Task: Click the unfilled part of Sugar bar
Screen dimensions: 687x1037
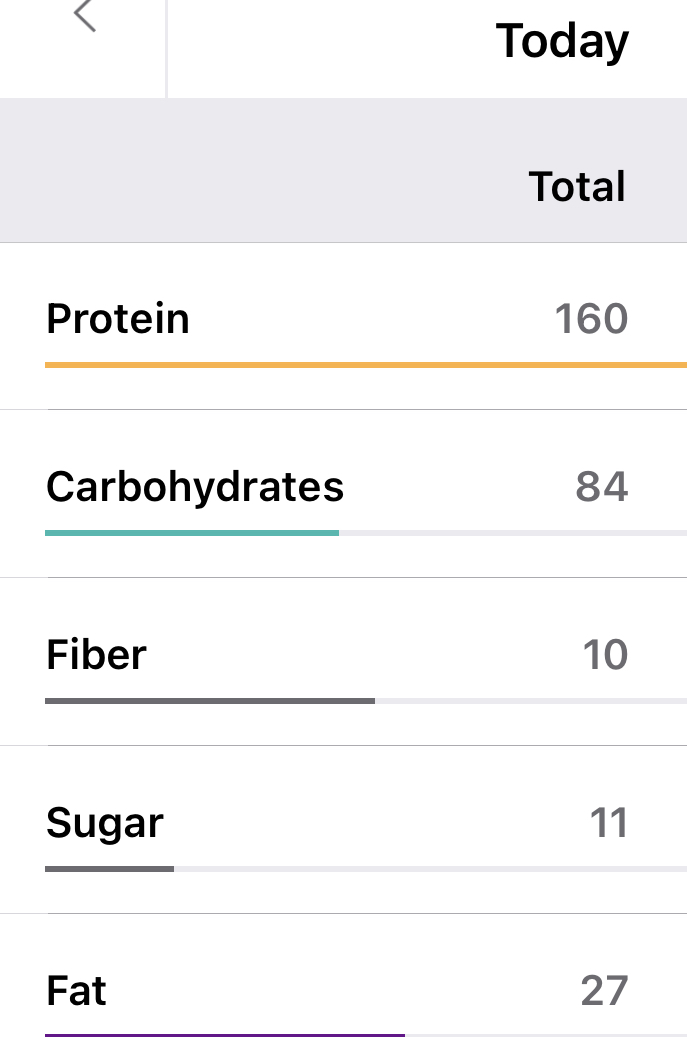Action: 430,869
